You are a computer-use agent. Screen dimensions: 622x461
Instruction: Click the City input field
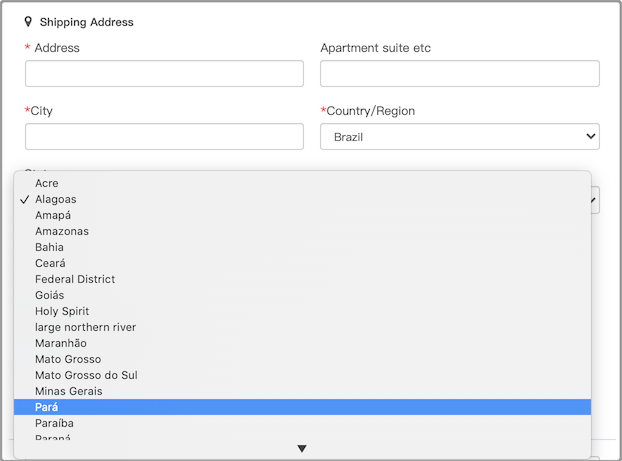click(164, 137)
